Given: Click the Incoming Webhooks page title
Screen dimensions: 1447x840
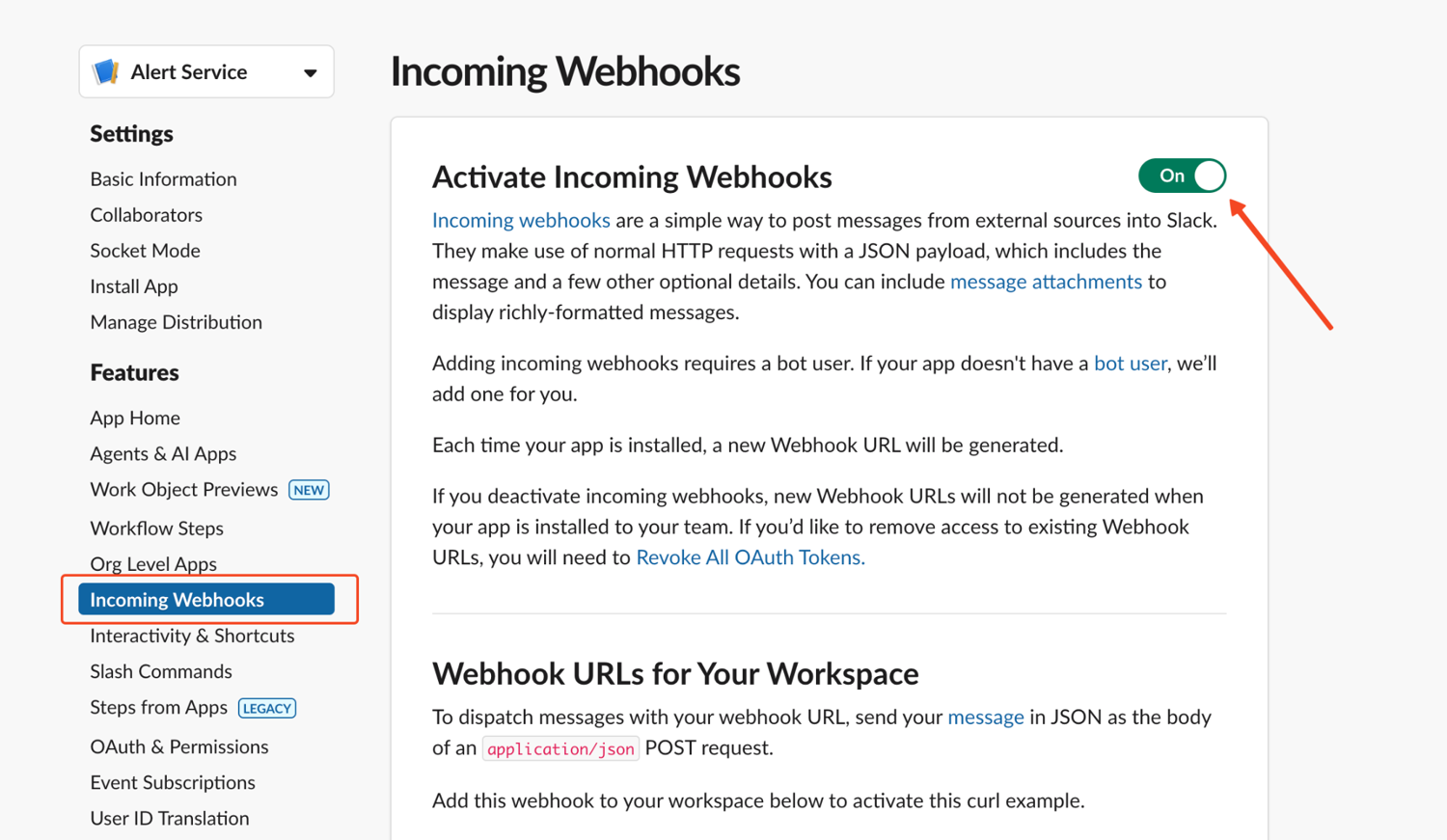Looking at the screenshot, I should [x=565, y=71].
